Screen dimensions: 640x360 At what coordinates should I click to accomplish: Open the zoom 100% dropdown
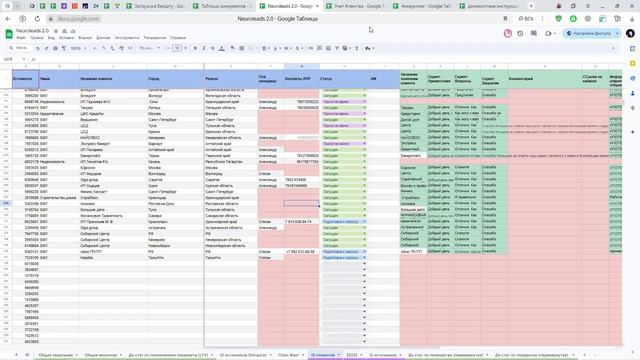(78, 48)
